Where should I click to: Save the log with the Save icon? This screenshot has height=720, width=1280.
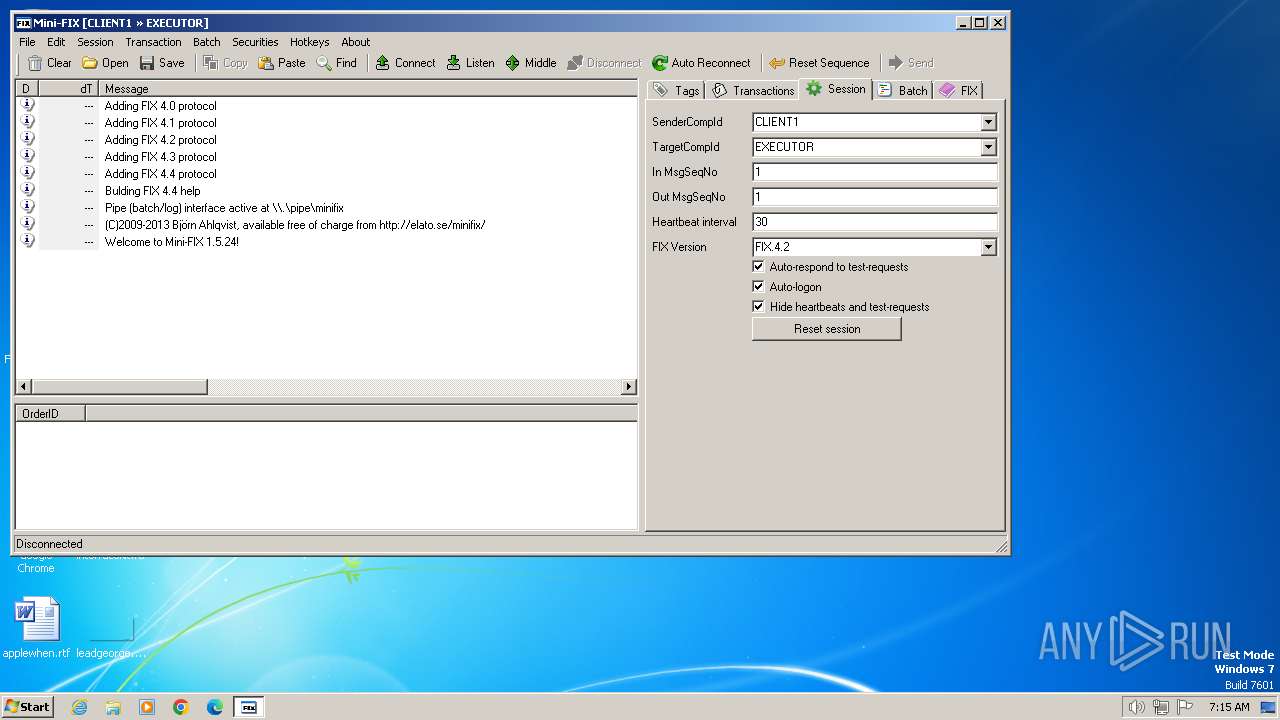[147, 63]
